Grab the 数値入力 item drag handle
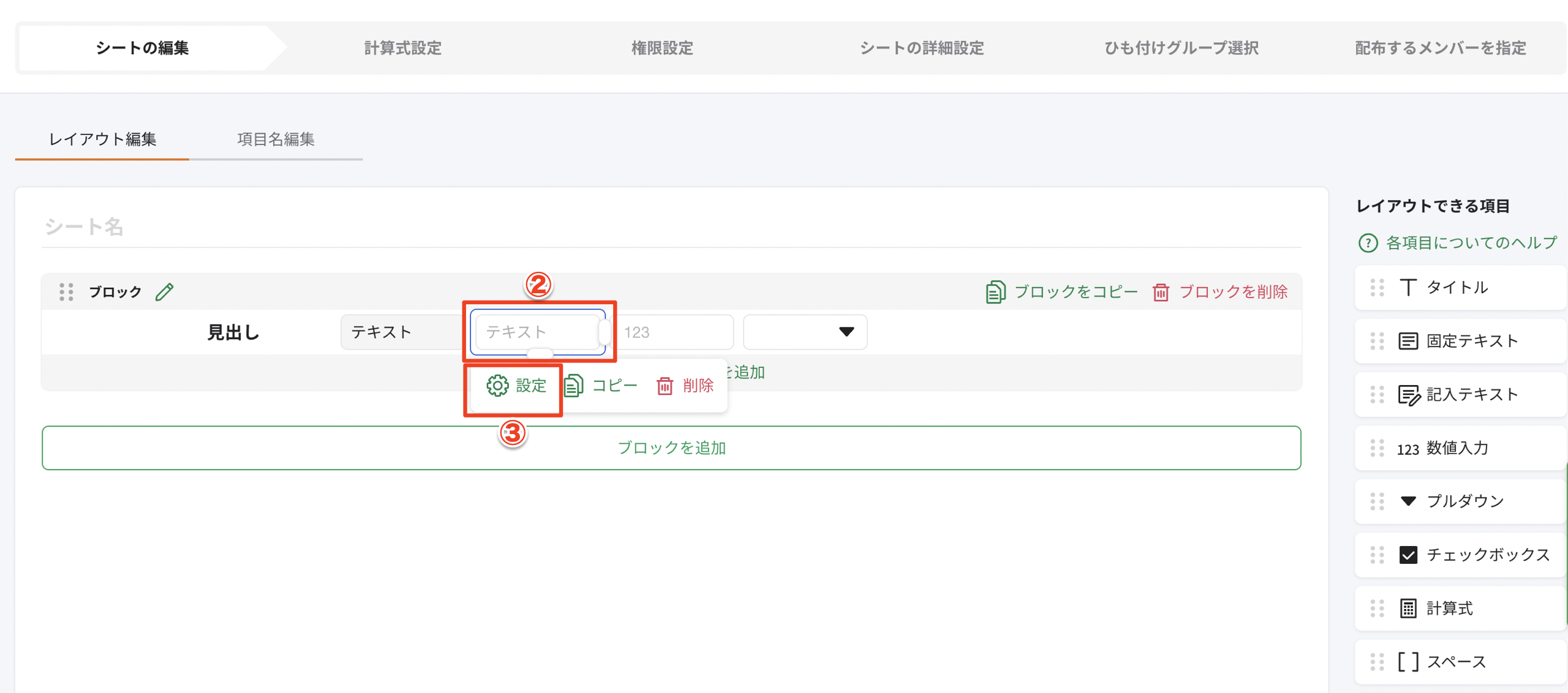 (x=1377, y=448)
